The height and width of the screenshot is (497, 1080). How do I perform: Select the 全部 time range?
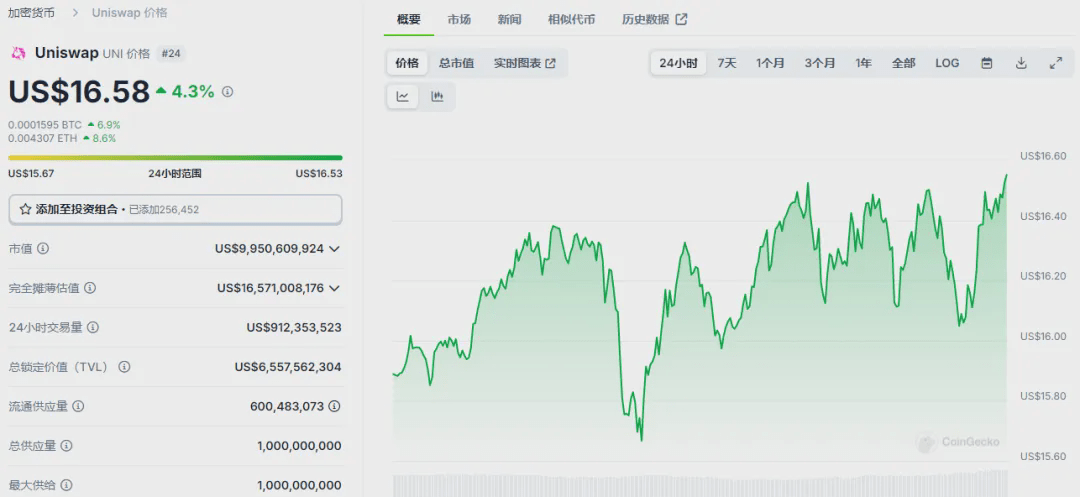[903, 63]
